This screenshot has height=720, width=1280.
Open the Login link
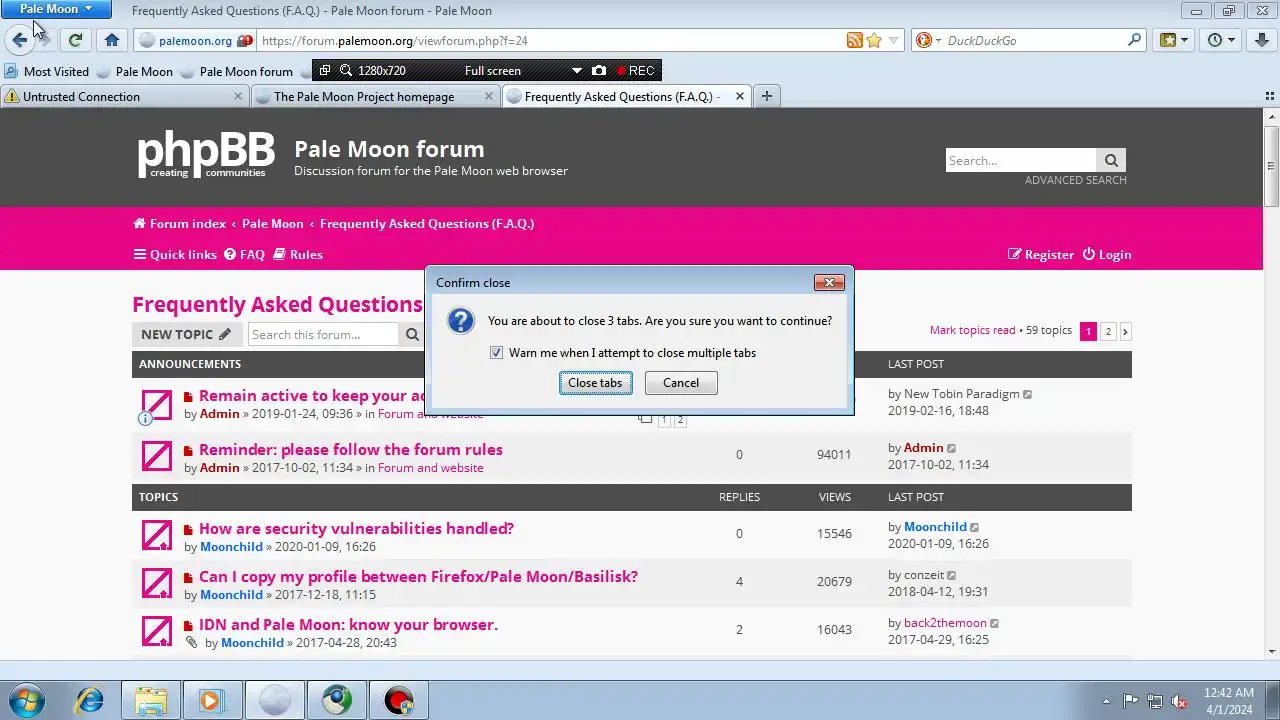click(1107, 255)
